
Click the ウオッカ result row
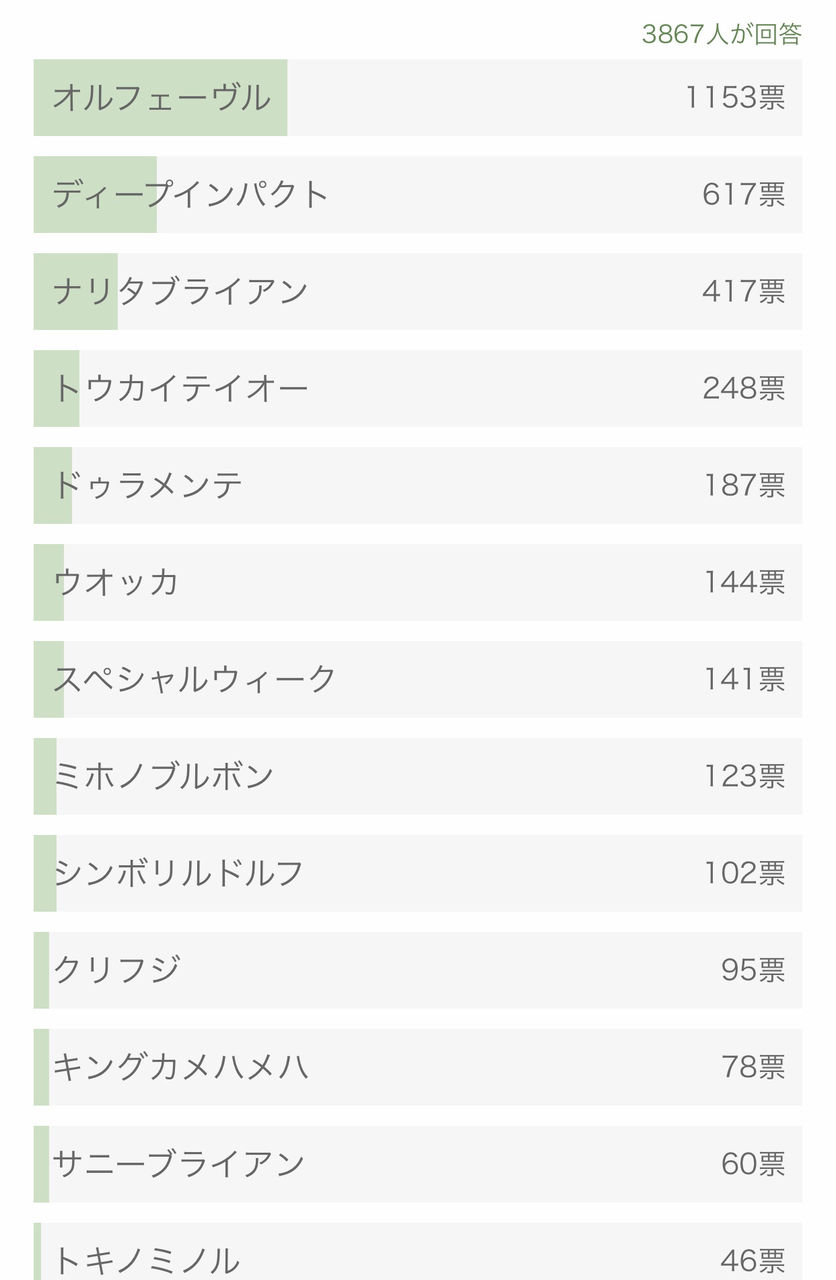tap(418, 582)
